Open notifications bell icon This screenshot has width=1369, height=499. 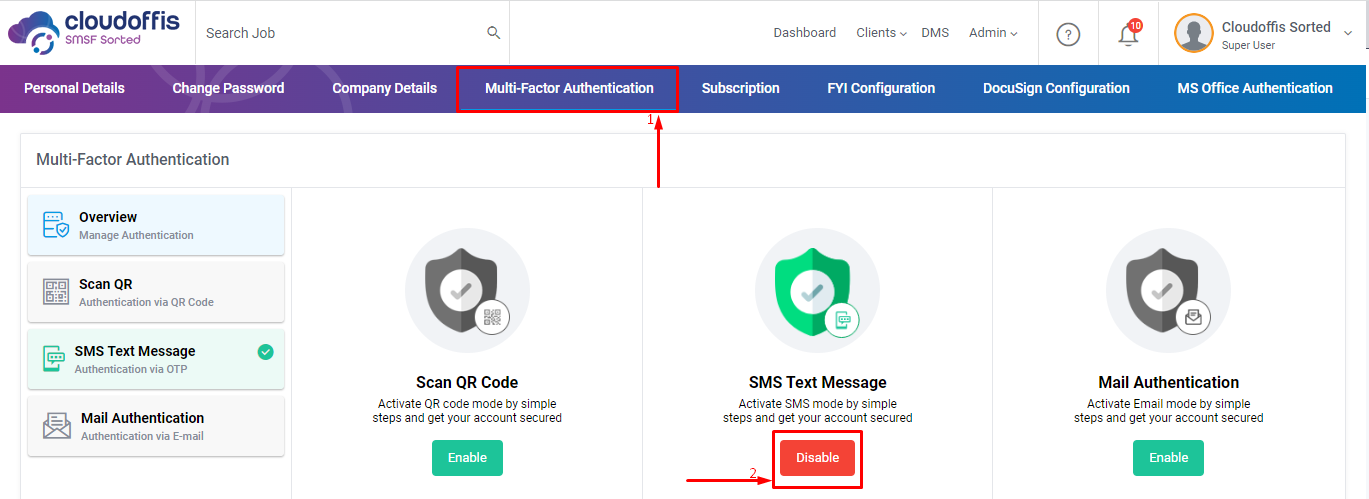click(1128, 35)
